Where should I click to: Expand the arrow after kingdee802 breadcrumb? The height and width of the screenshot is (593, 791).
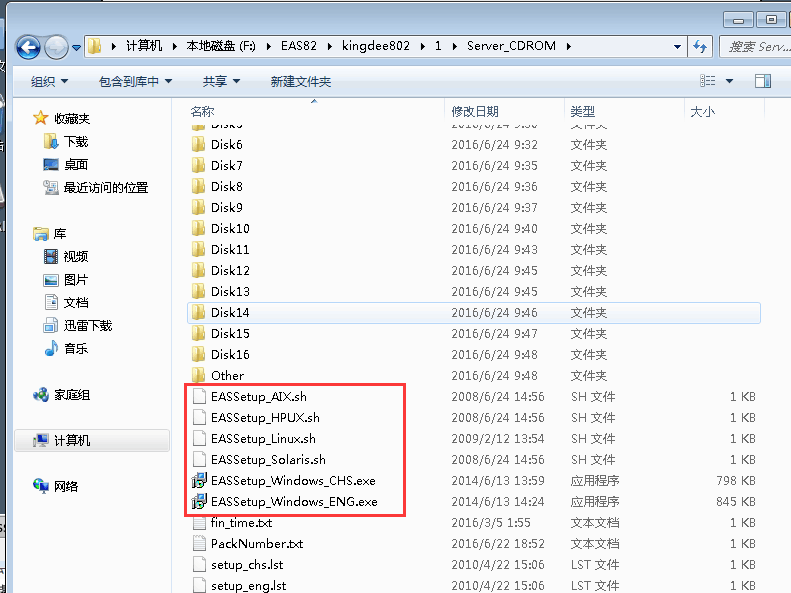[422, 46]
